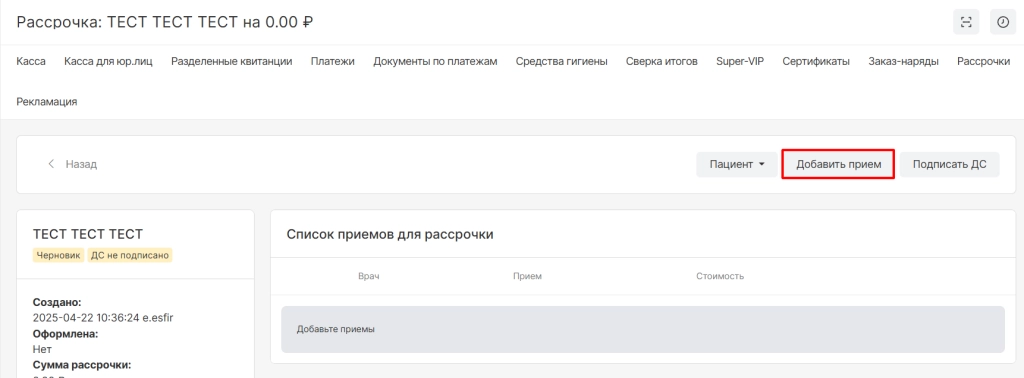Open the Рассрочки tab
This screenshot has height=378, width=1024.
[x=984, y=61]
